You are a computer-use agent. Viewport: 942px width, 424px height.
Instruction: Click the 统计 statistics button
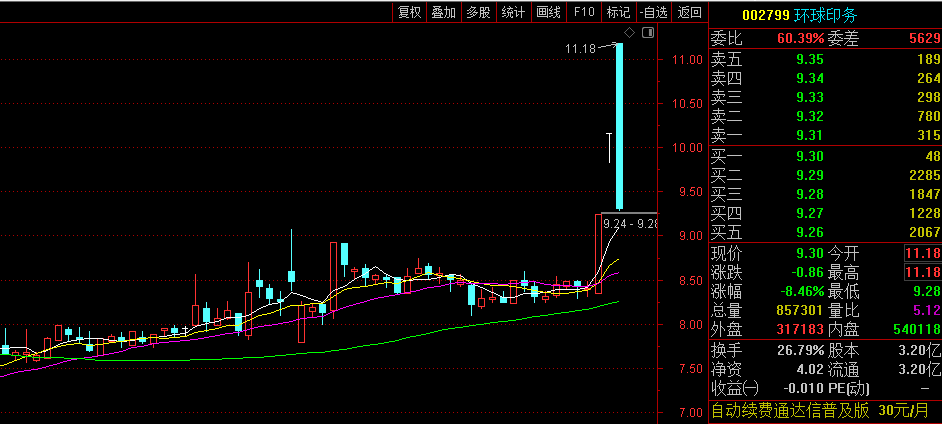coord(513,12)
